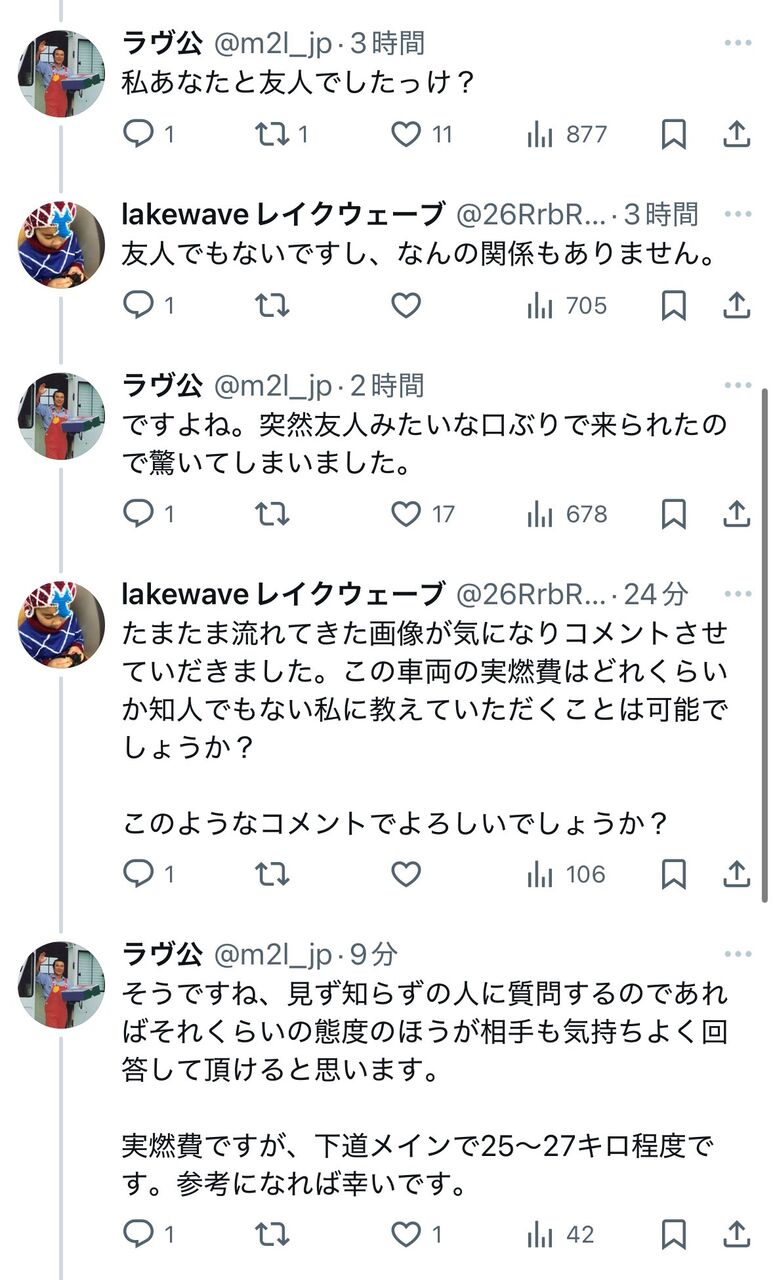Open more options on first ラヴ公 tweet
The width and height of the screenshot is (773, 1280).
[x=737, y=43]
